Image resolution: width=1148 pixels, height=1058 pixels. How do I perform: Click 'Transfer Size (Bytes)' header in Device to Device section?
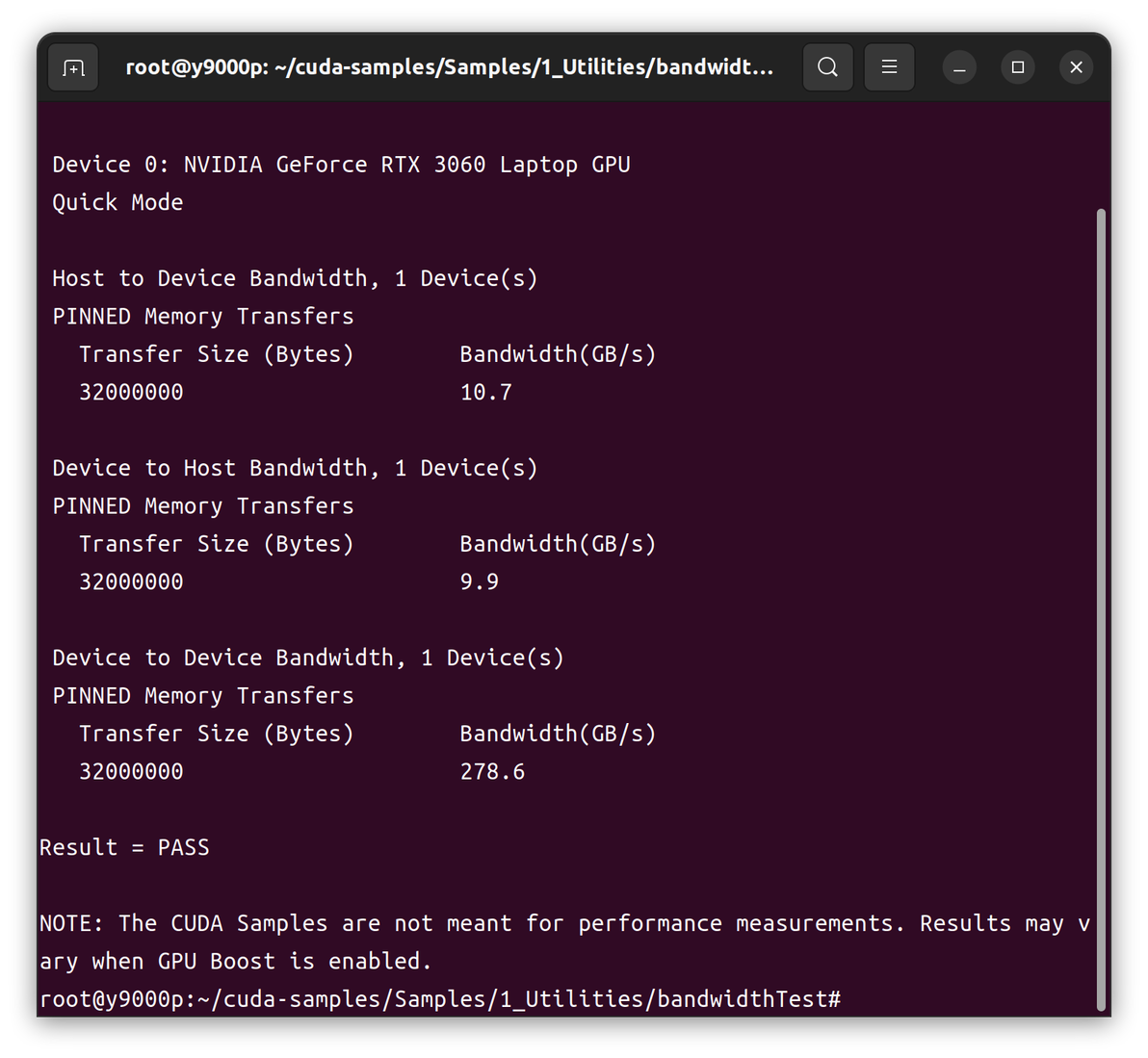(x=217, y=734)
